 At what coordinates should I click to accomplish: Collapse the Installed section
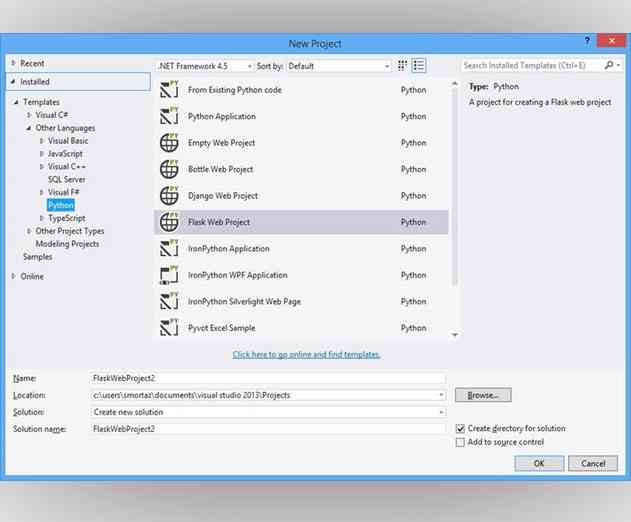coord(13,82)
